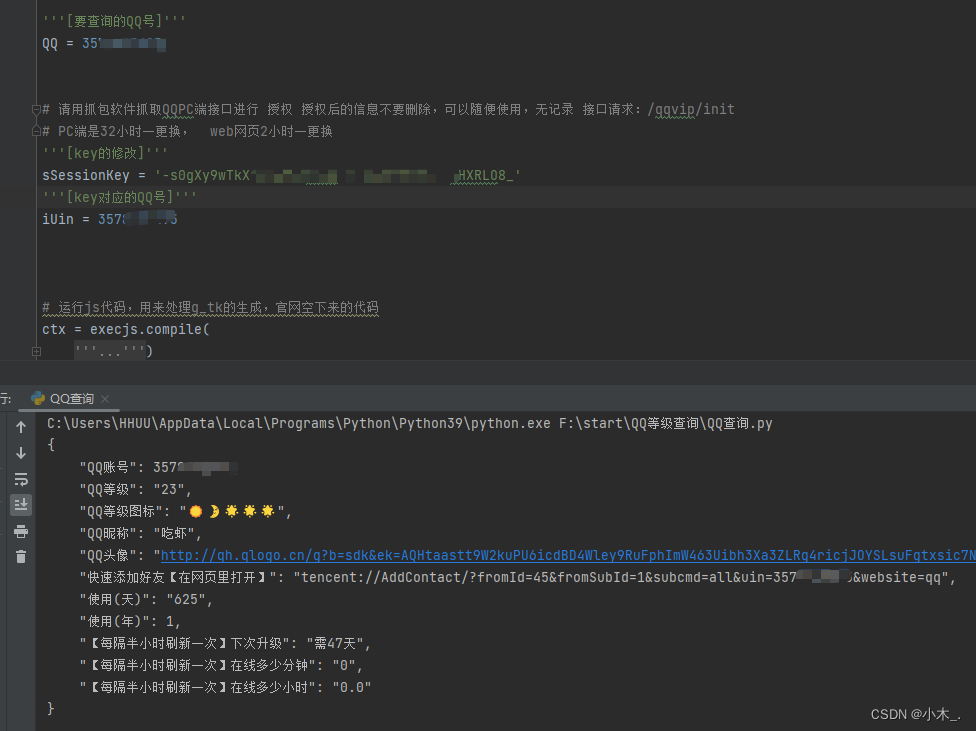
Task: Toggle the fold marker beside the PC端 comment line
Action: (35, 130)
